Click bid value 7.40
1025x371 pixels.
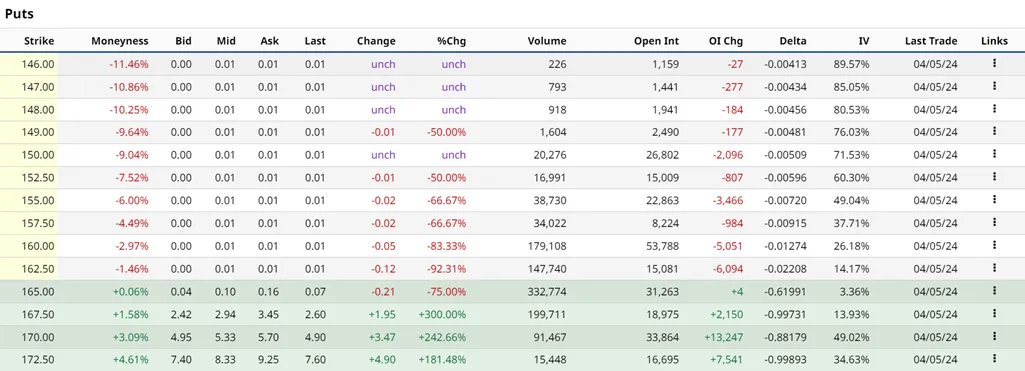pos(182,360)
